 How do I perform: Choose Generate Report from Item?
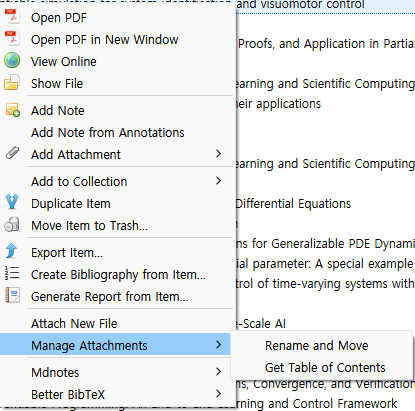(118, 297)
